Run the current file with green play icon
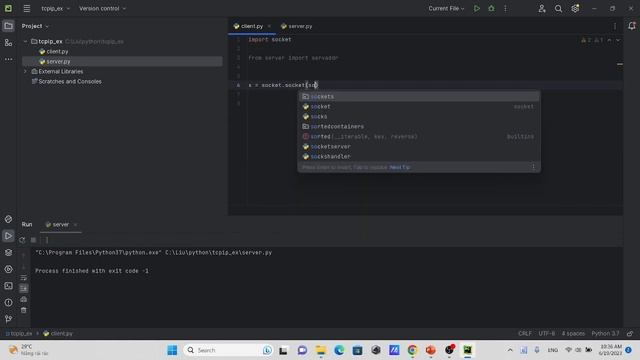640x360 pixels. click(x=476, y=8)
